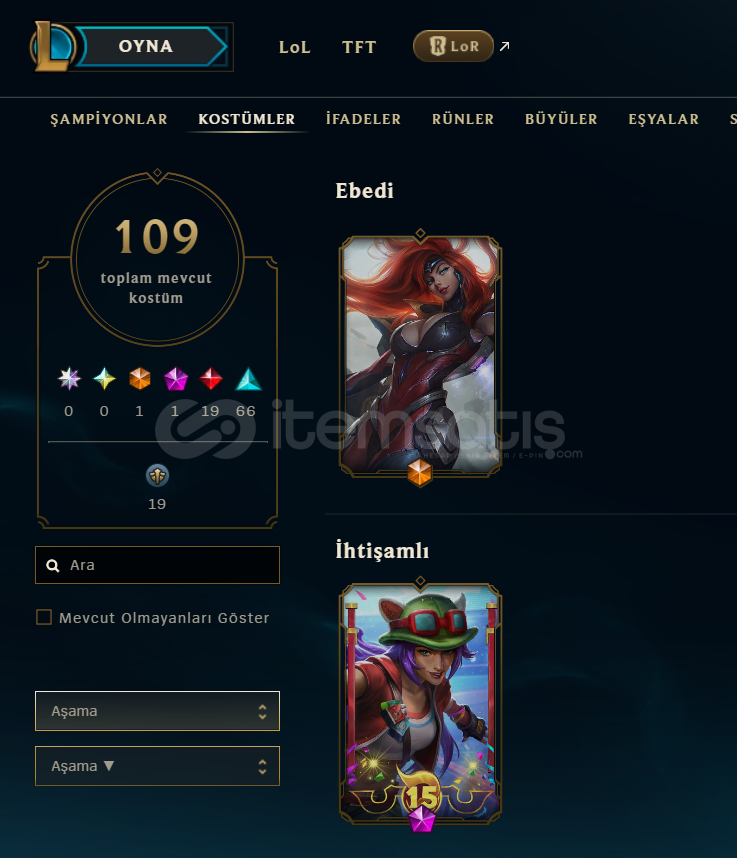
Task: Switch to the RÜNLER tab
Action: coord(463,119)
